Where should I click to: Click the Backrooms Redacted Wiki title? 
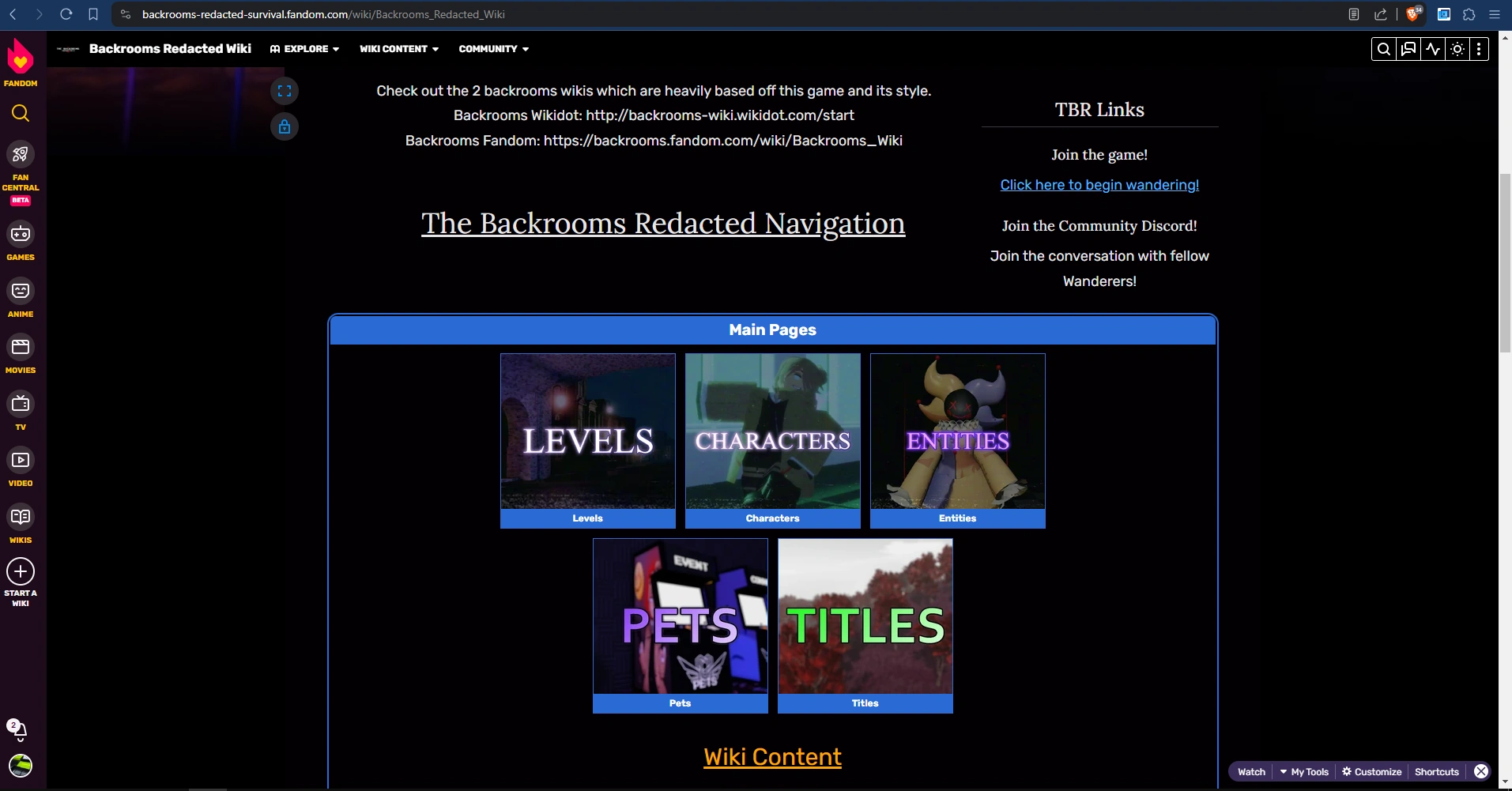(170, 48)
